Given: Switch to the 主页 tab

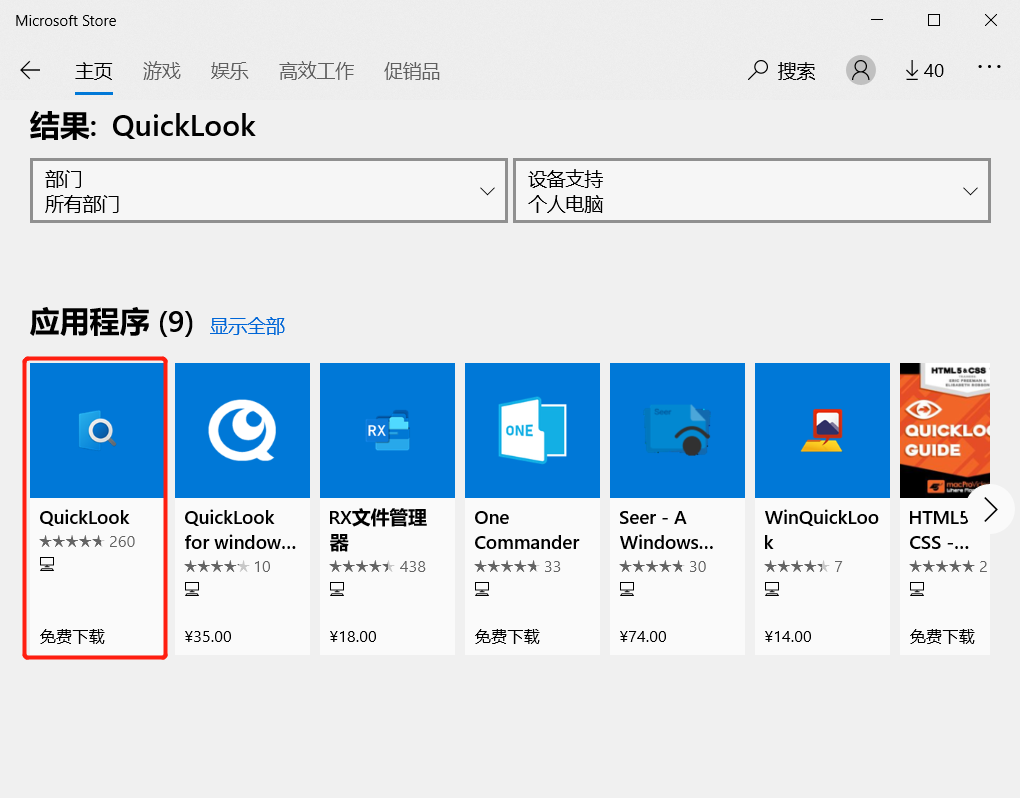Looking at the screenshot, I should click(x=94, y=71).
